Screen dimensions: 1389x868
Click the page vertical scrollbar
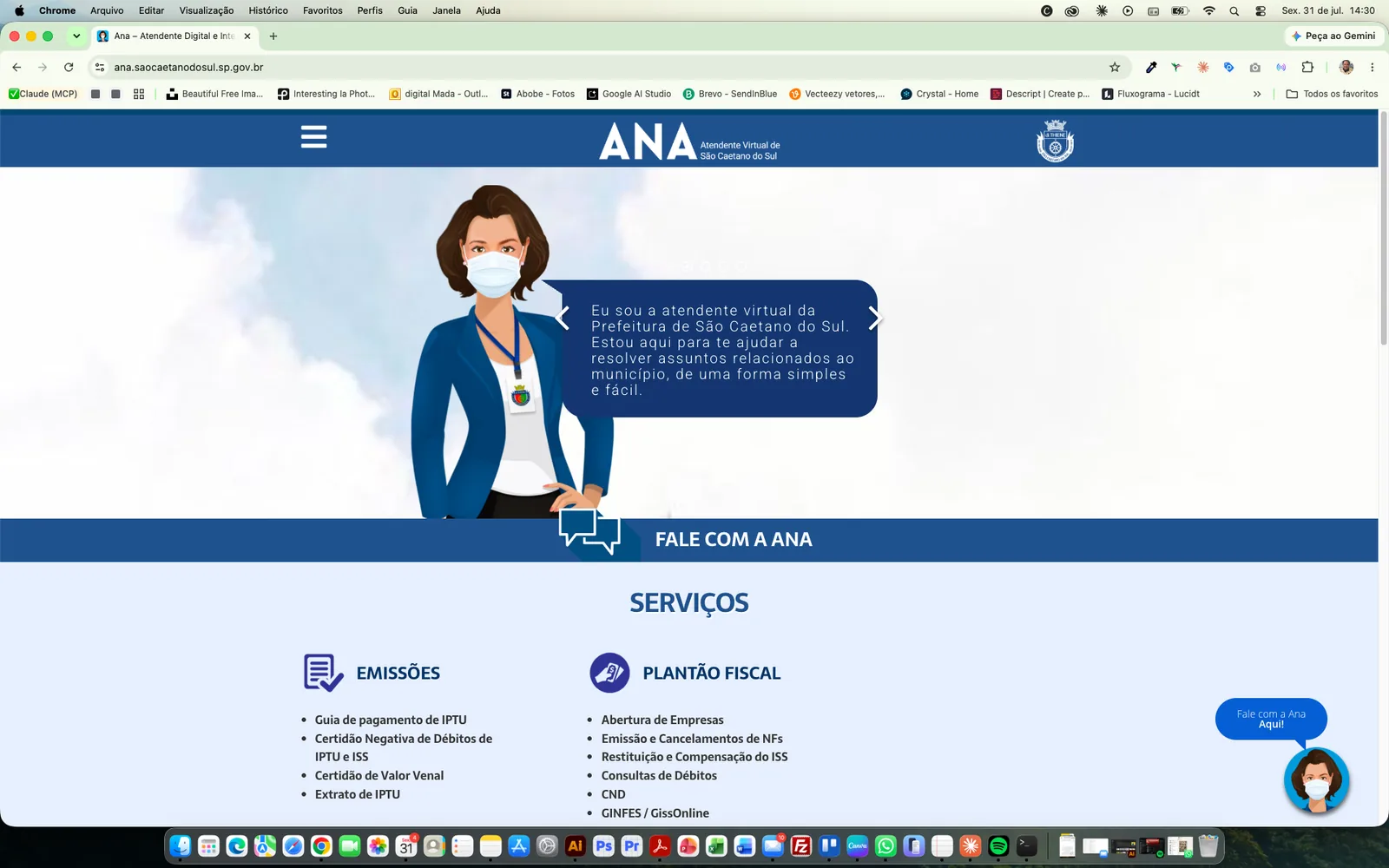1384,227
